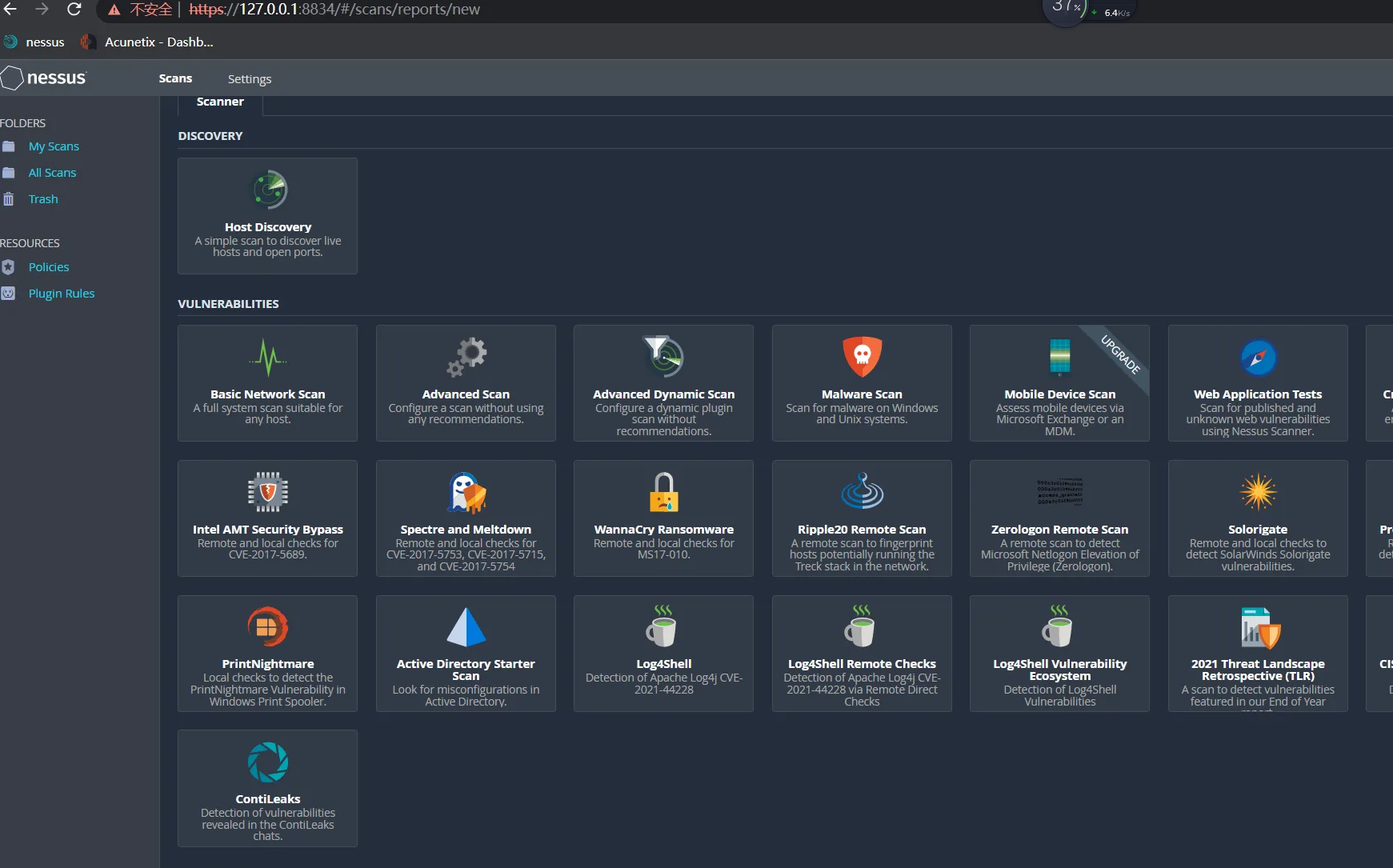Select the Host Discovery template title
1393x868 pixels.
268,227
